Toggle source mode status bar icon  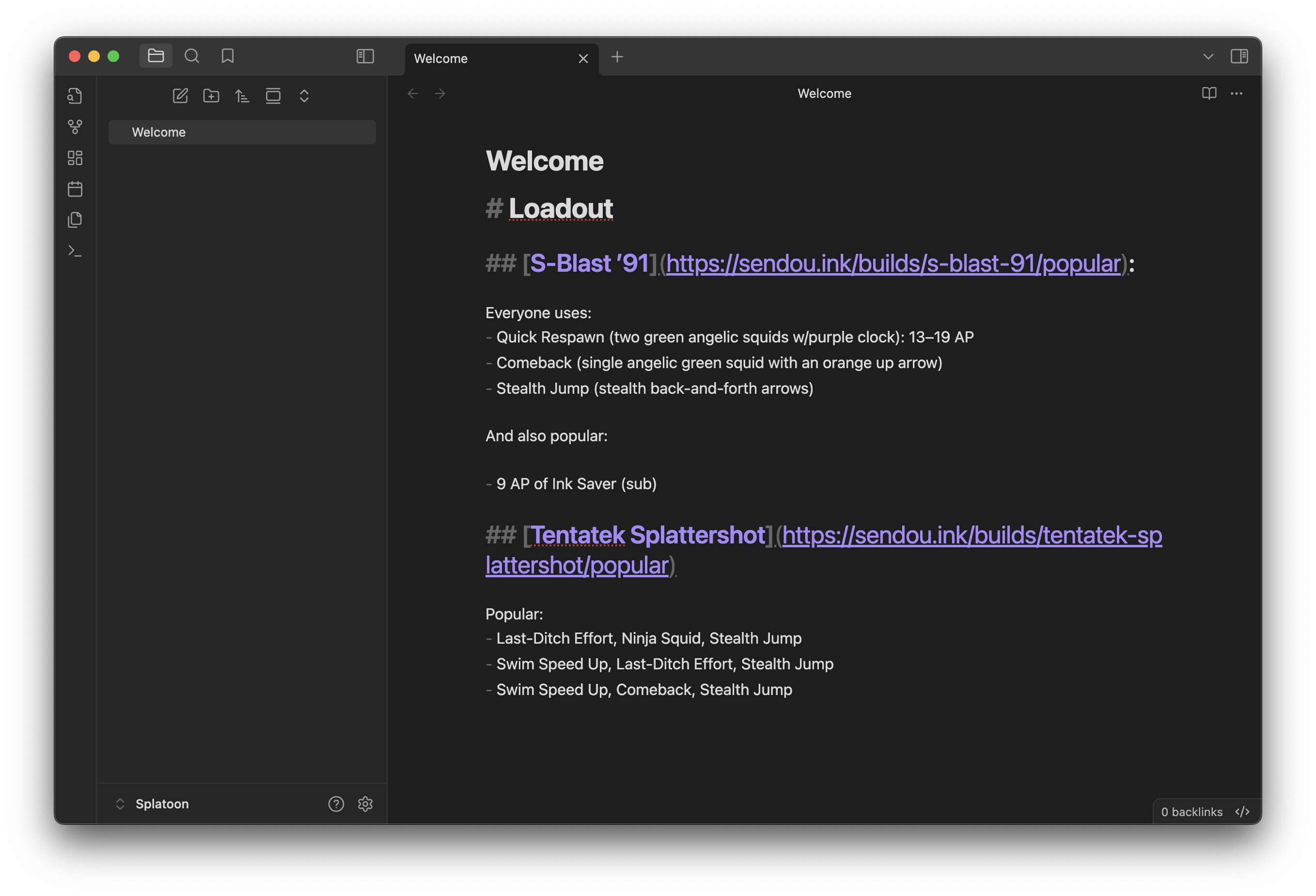1242,812
